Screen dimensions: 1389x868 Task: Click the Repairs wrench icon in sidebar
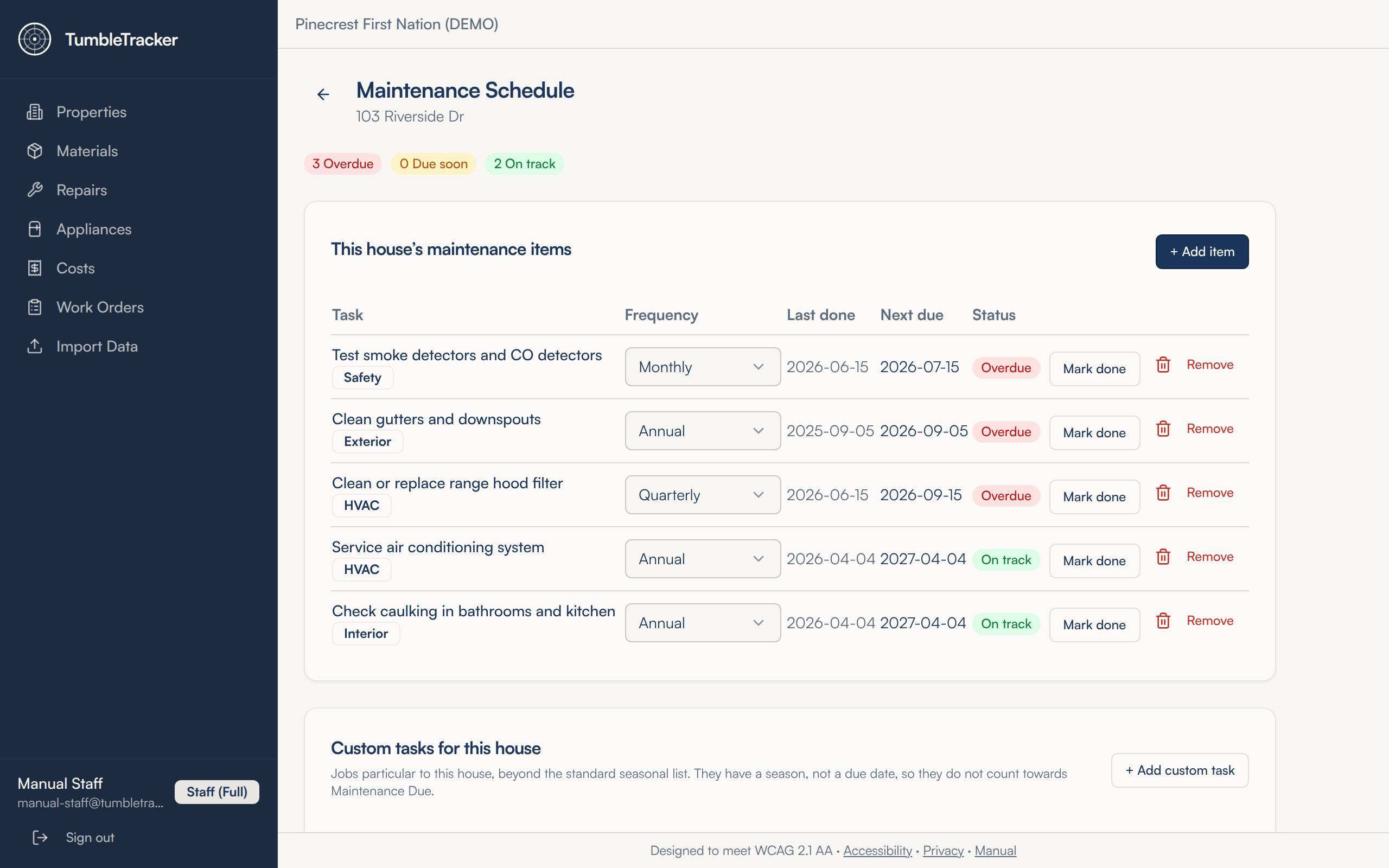(34, 190)
